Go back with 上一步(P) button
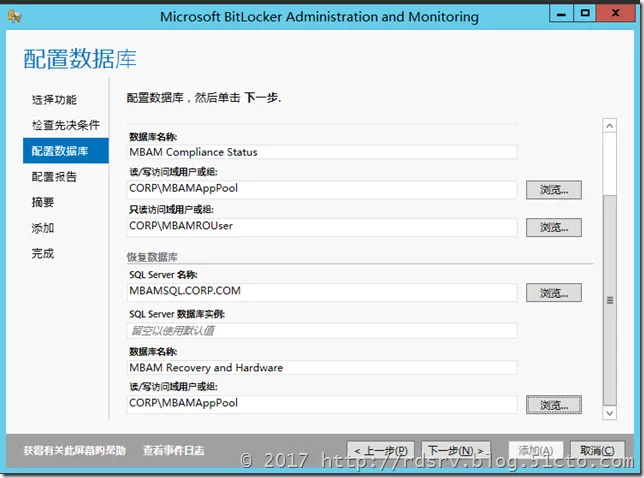Screen dimensions: 644x478 click(x=380, y=451)
